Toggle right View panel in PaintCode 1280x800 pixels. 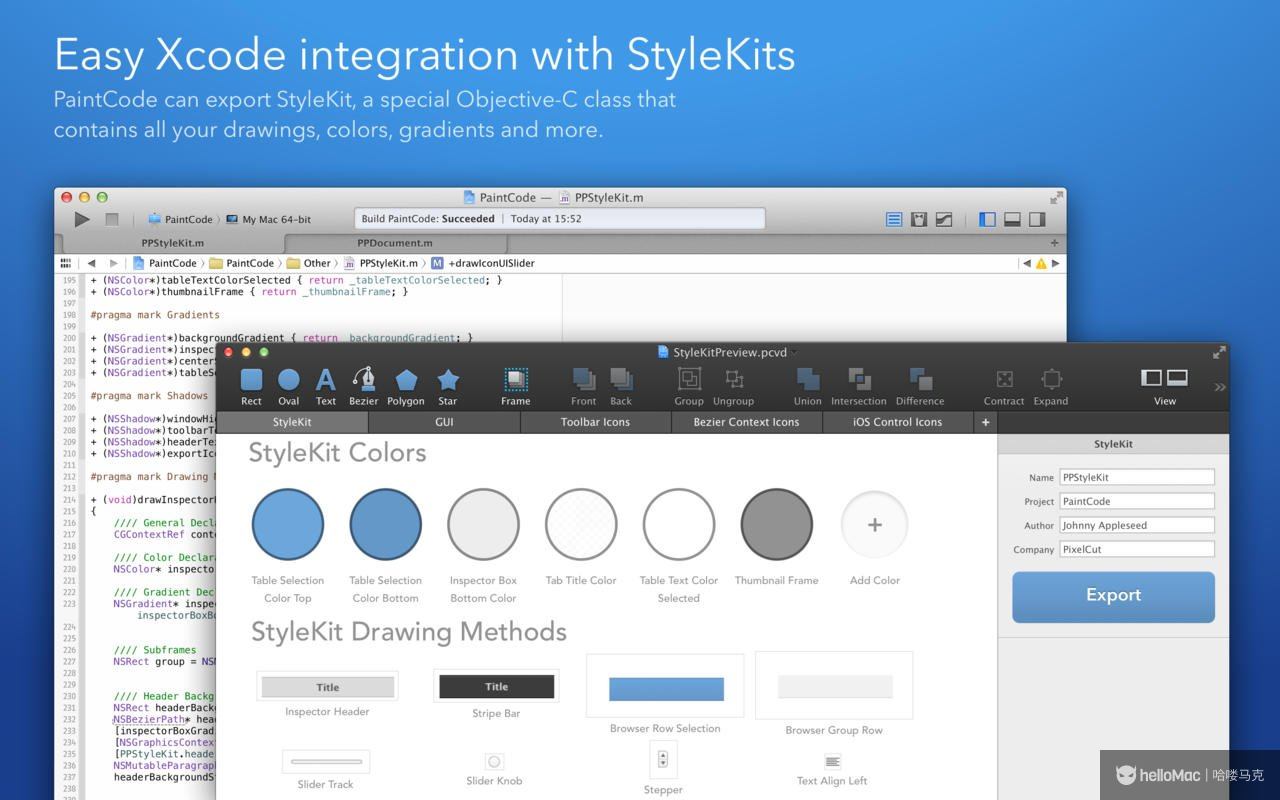click(x=1177, y=377)
